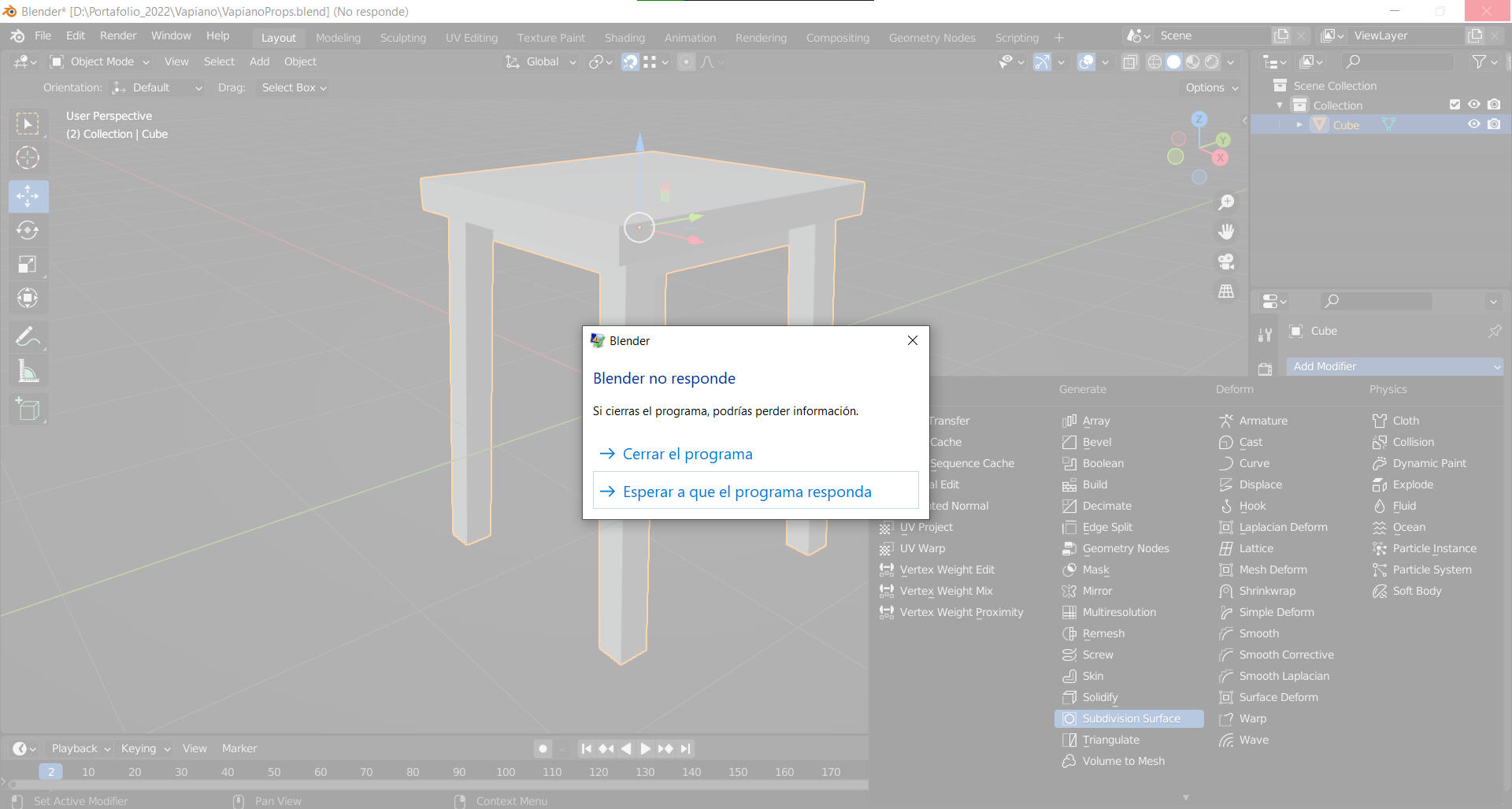Toggle Collection visibility eye in outliner
The width and height of the screenshot is (1512, 809).
click(1473, 105)
